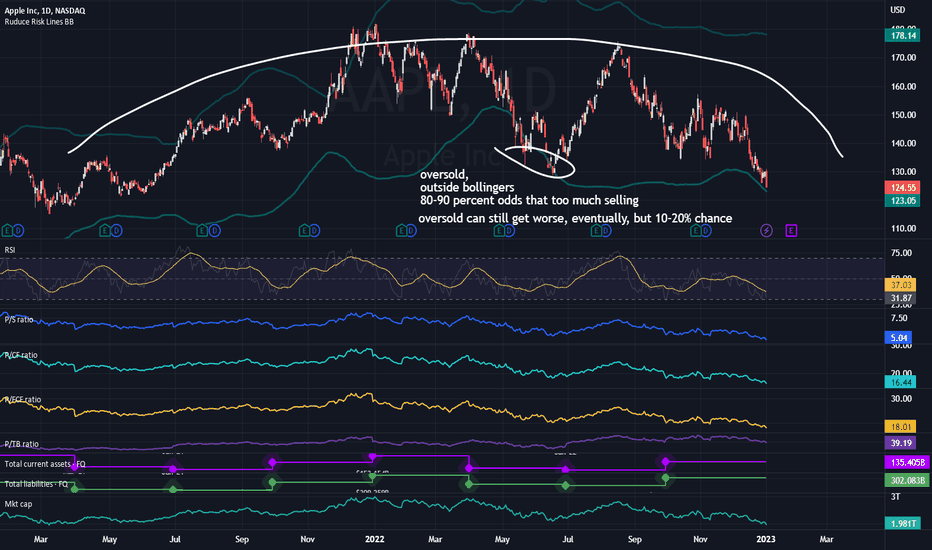
Task: Open the USD currency selector
Action: tap(898, 10)
